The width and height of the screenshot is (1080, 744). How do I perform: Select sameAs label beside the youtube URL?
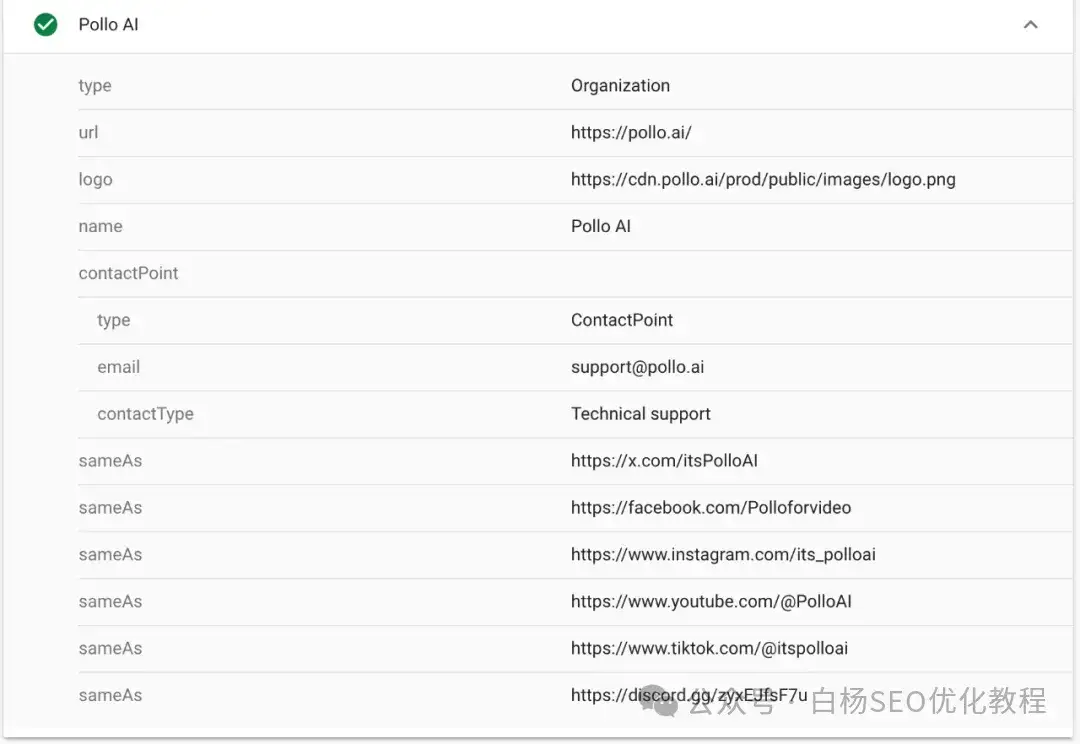[110, 601]
